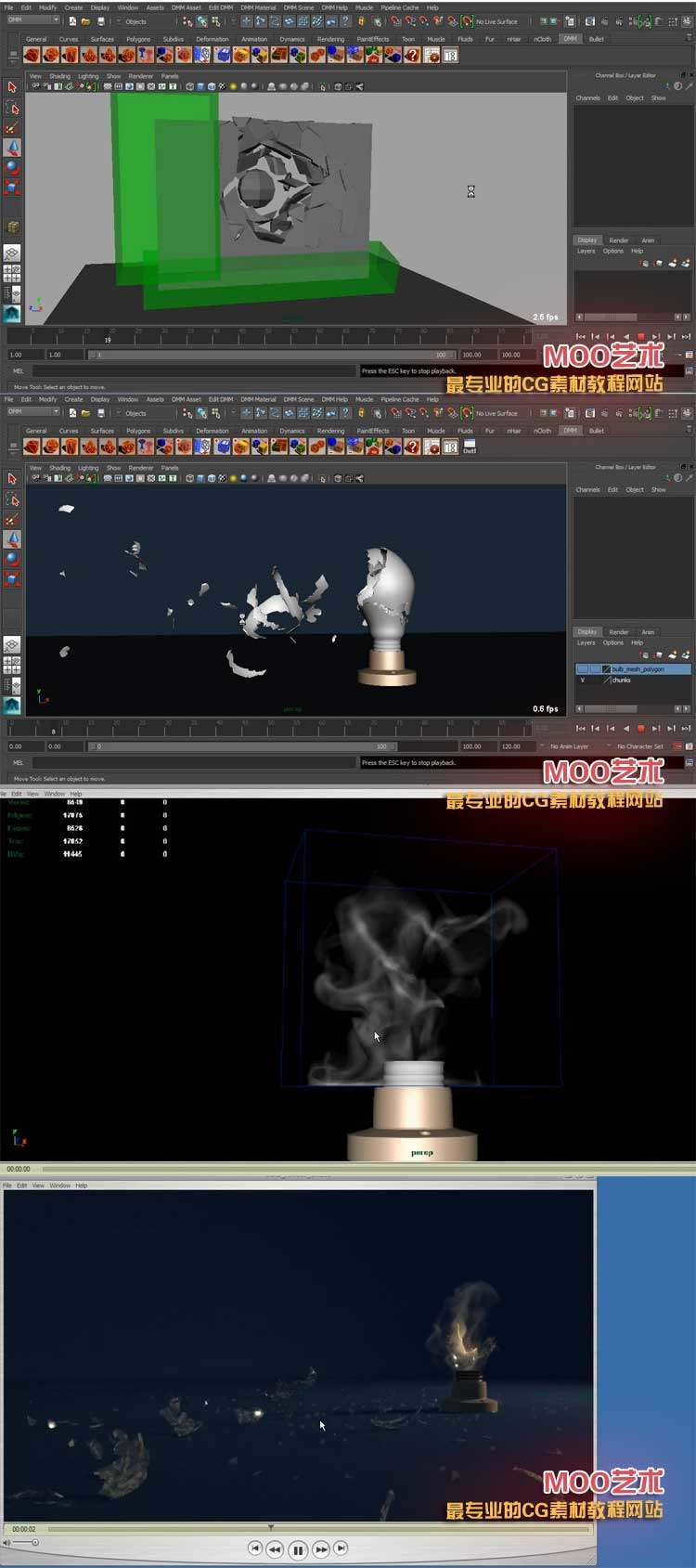This screenshot has height=1568, width=696.
Task: Open the DMM menu-set dropdown in bulb-scene Maya window
Action: (32, 412)
